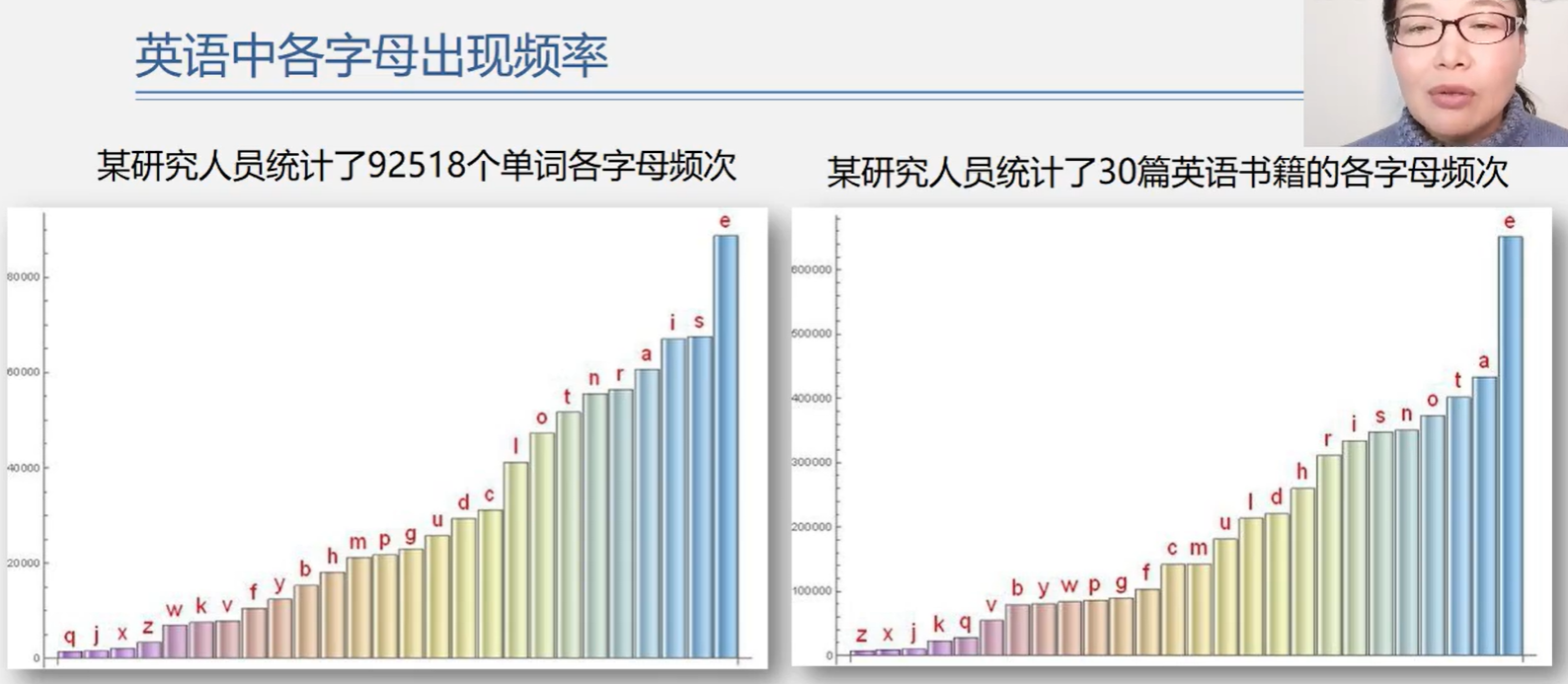Image resolution: width=1568 pixels, height=684 pixels.
Task: Click the 'm' label in the left chart
Action: [x=357, y=542]
